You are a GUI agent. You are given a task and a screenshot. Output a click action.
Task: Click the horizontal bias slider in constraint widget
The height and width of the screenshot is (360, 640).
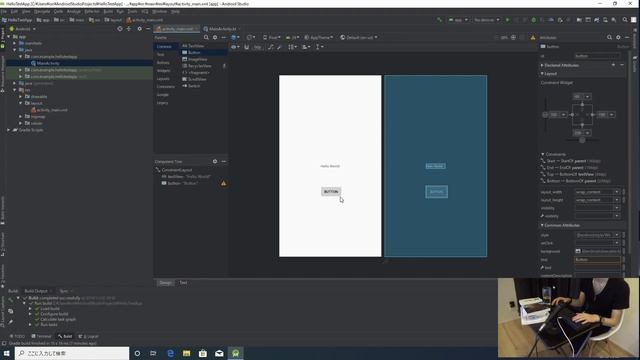tap(582, 140)
